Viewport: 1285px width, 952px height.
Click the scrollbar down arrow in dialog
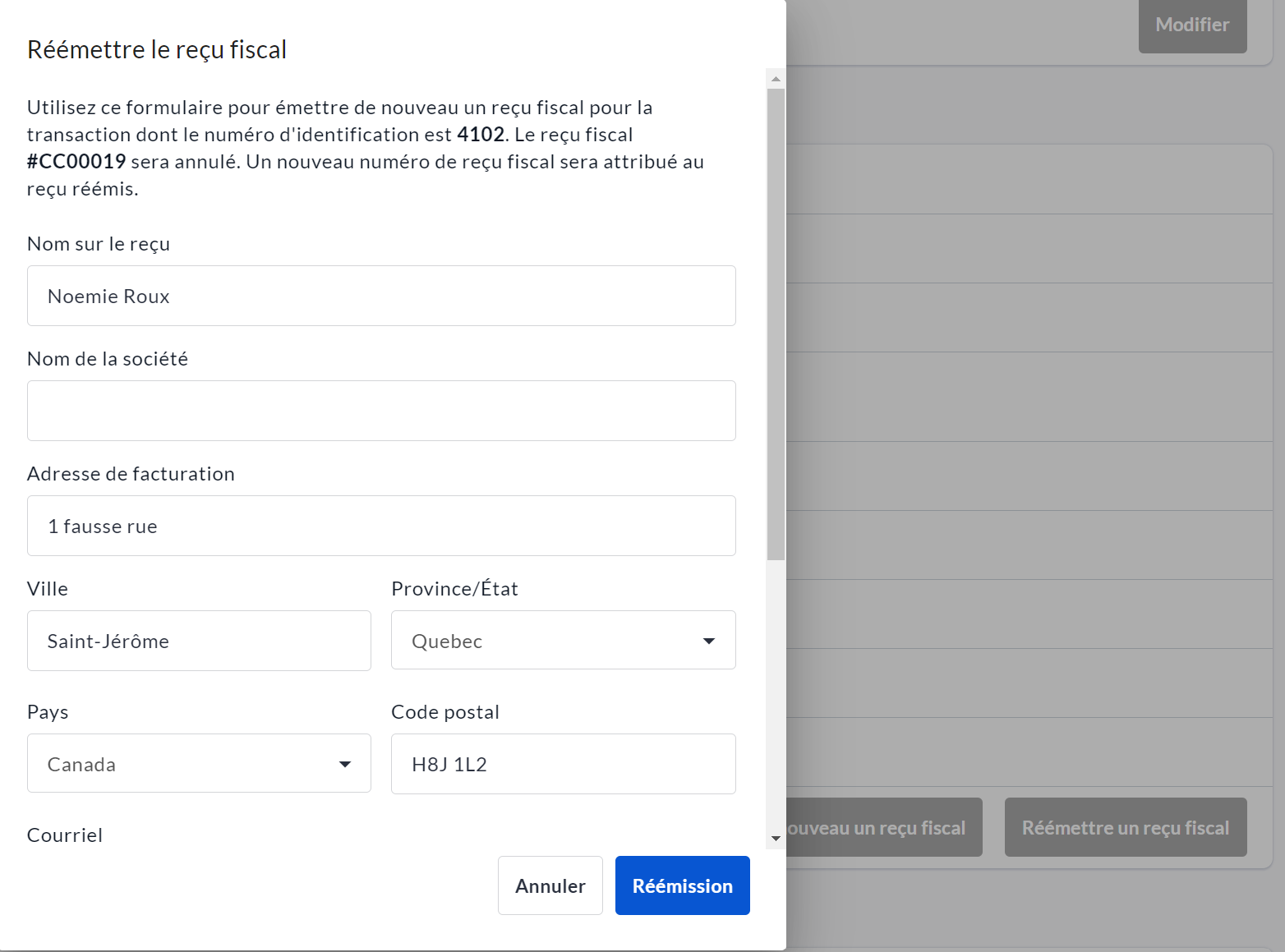click(776, 839)
